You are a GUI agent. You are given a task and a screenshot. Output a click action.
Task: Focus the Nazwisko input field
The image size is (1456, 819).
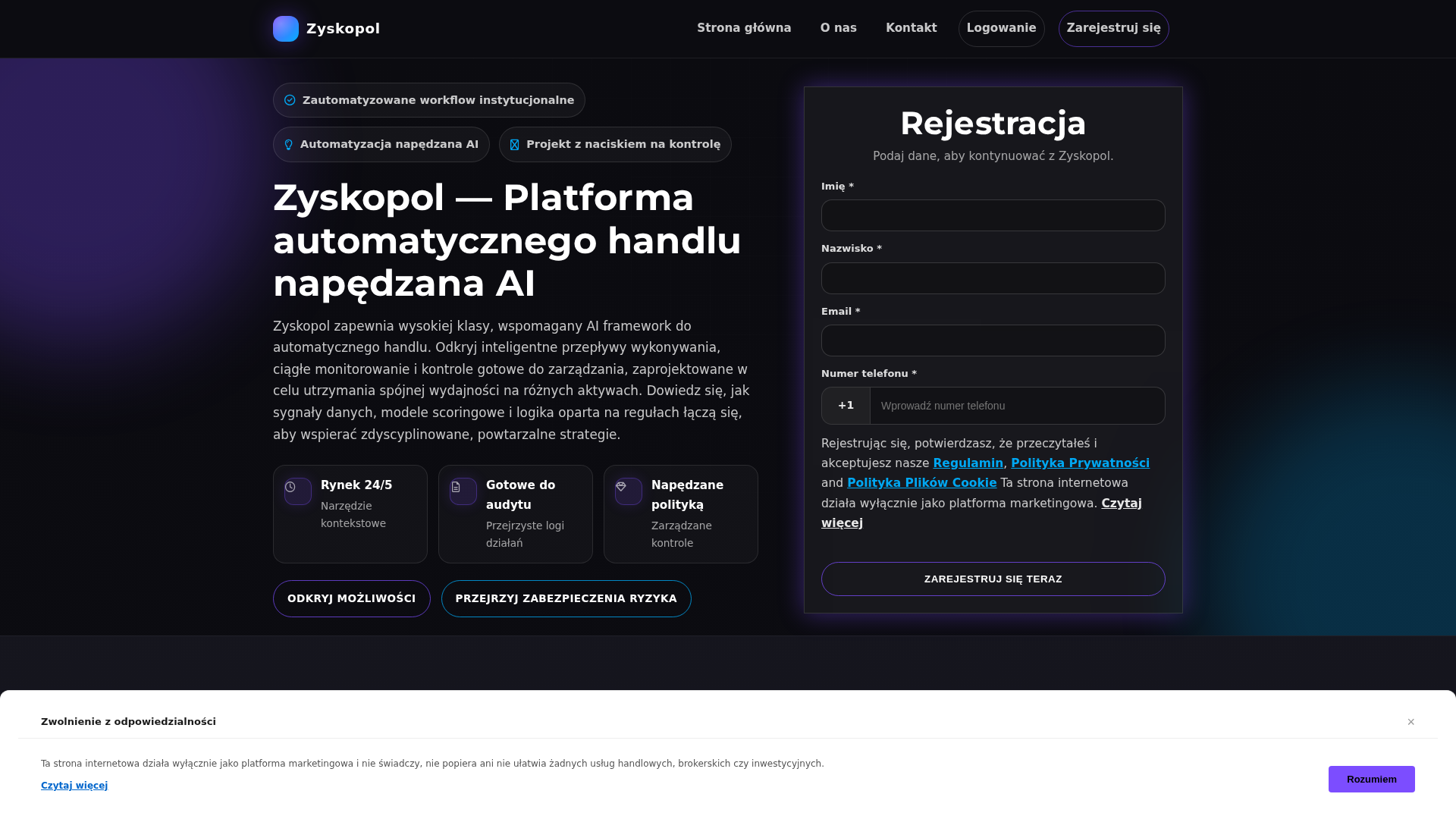993,278
